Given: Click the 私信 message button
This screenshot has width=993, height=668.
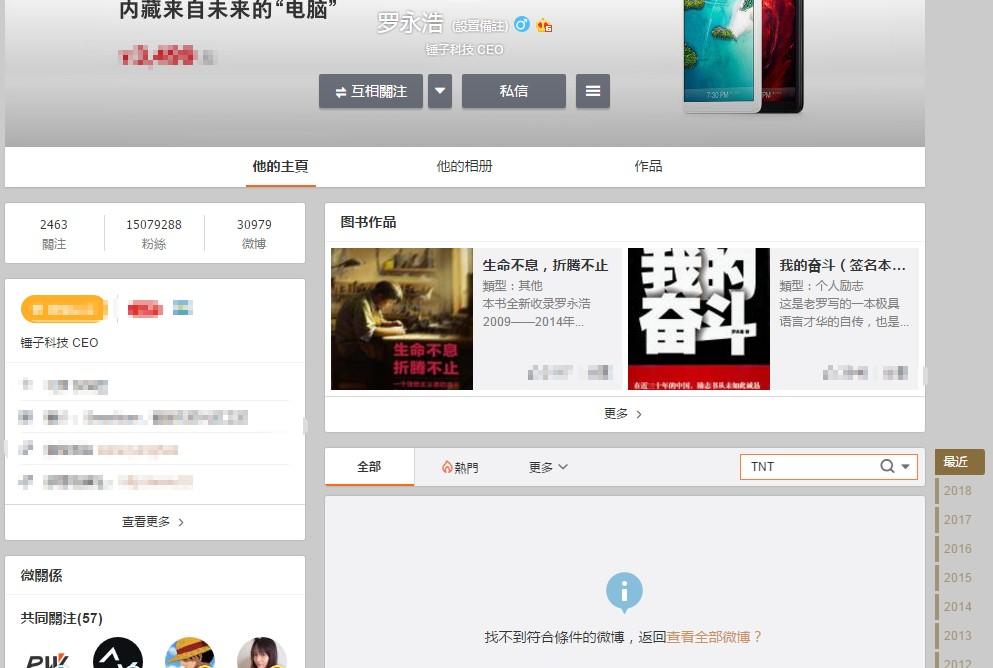Looking at the screenshot, I should point(513,91).
